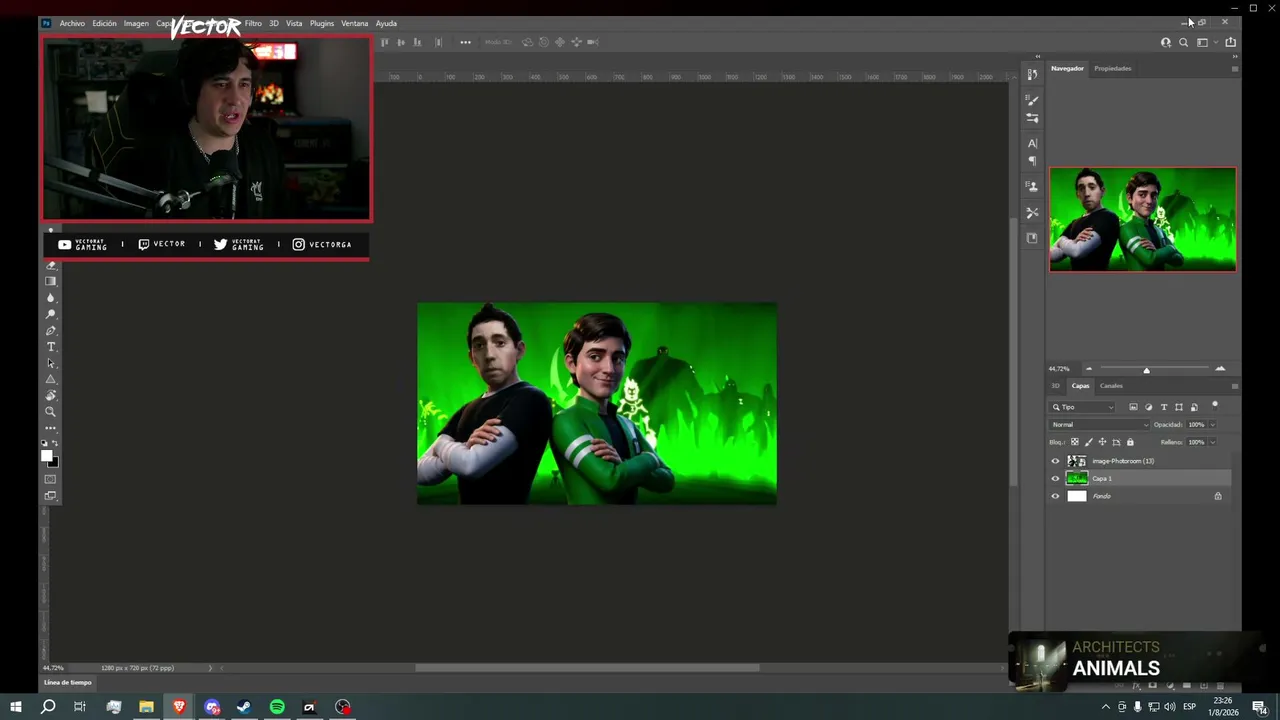Toggle lock all padlock icon
The height and width of the screenshot is (720, 1280).
[x=1131, y=442]
